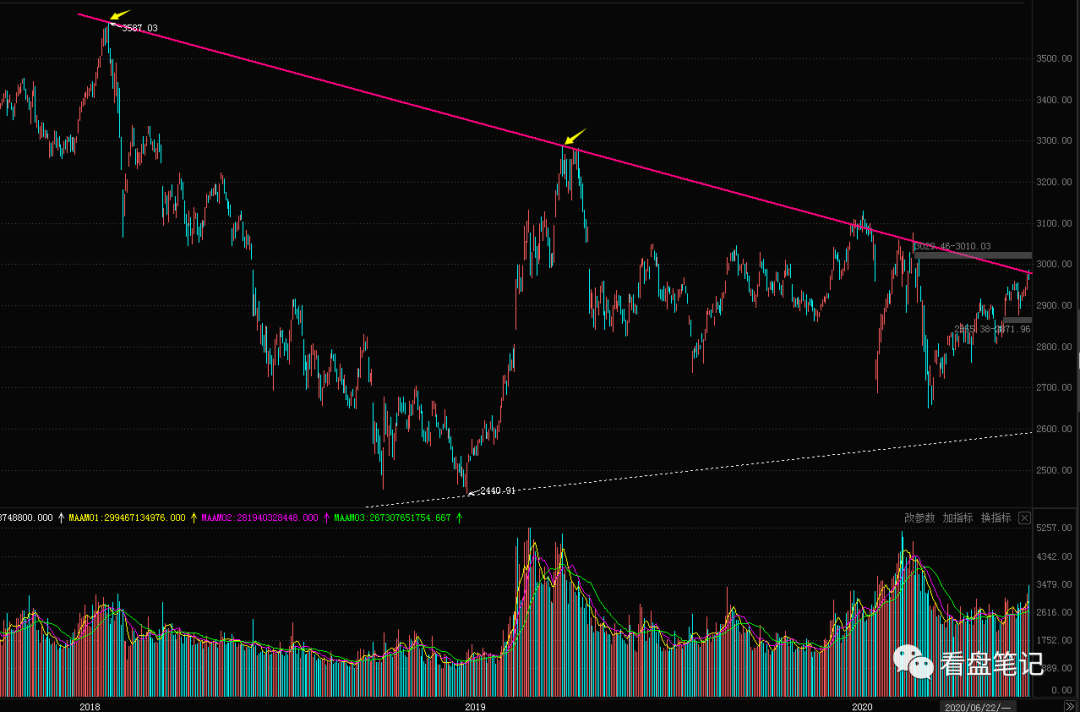Image resolution: width=1080 pixels, height=712 pixels.
Task: Click the yellow arrow at 3587.03 peak
Action: pos(119,16)
